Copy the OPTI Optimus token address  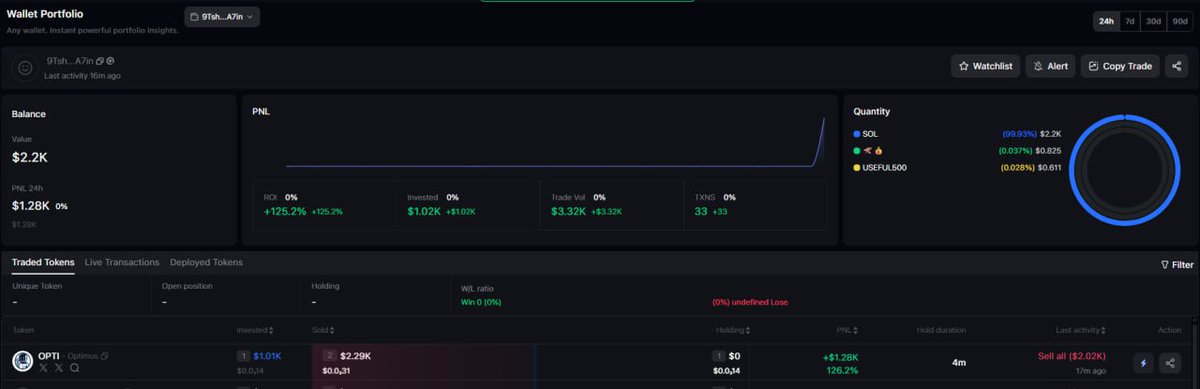(105, 356)
